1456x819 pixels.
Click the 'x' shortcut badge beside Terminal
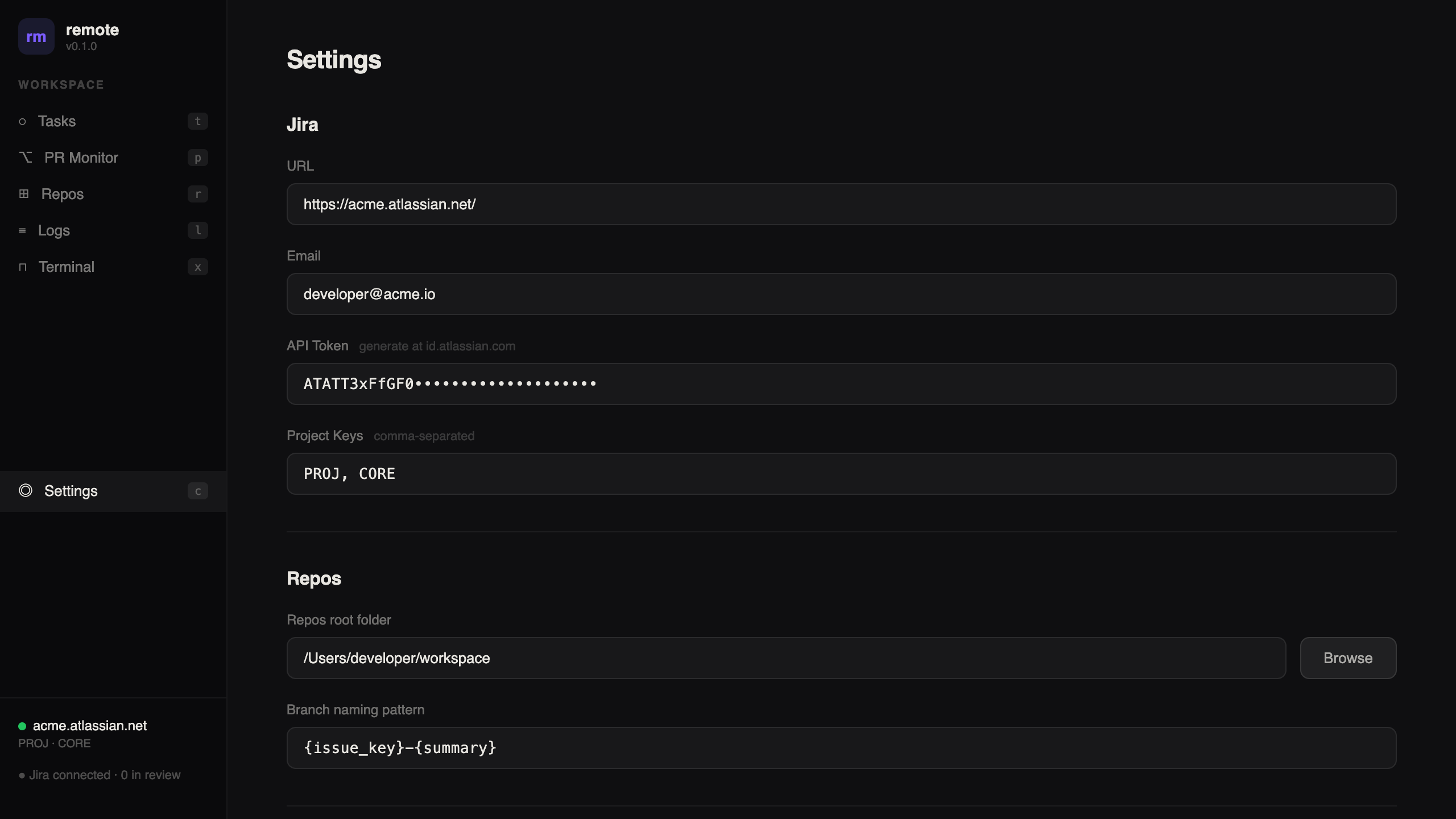(x=198, y=267)
